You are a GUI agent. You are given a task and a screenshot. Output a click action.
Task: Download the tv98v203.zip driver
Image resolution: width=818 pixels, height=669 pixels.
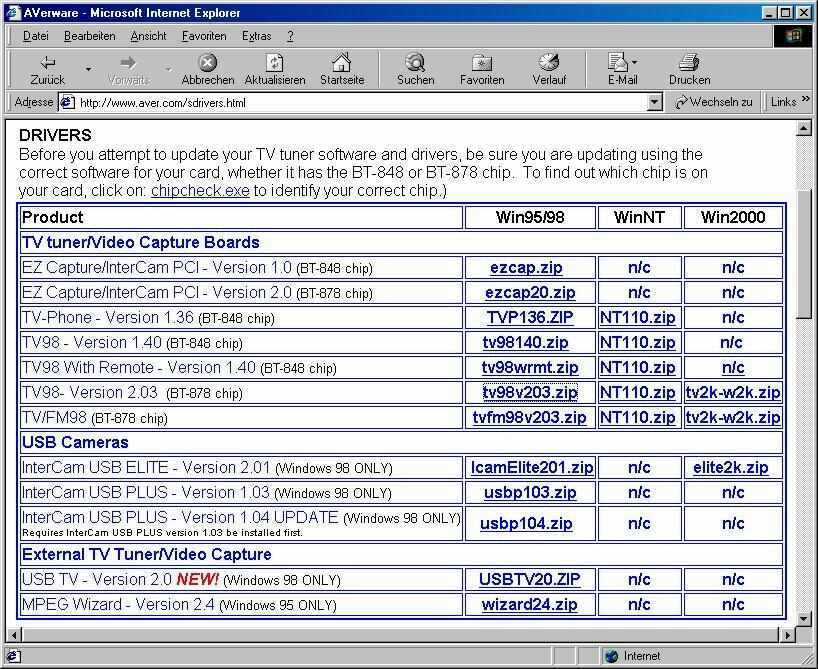[x=530, y=392]
